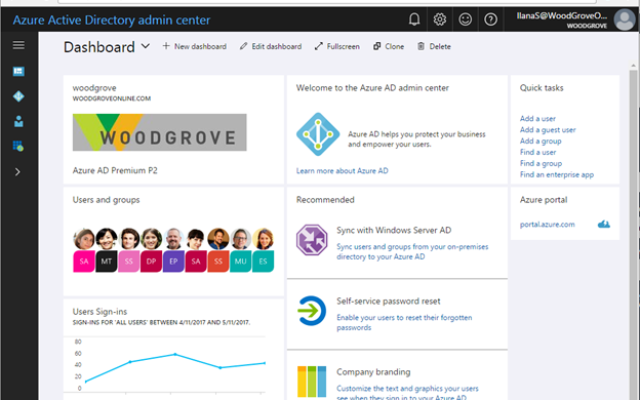This screenshot has height=400, width=640.
Task: Click Find an enterprise app
Action: tap(557, 175)
